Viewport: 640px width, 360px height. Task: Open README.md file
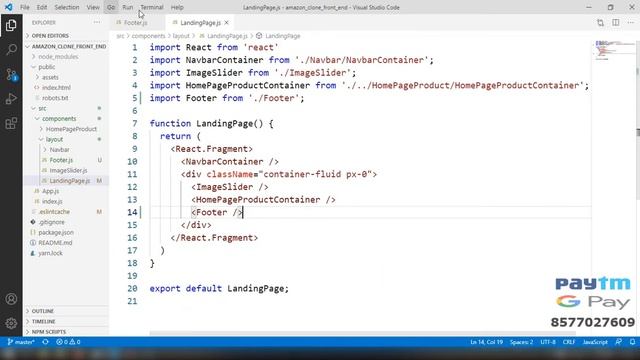click(55, 242)
